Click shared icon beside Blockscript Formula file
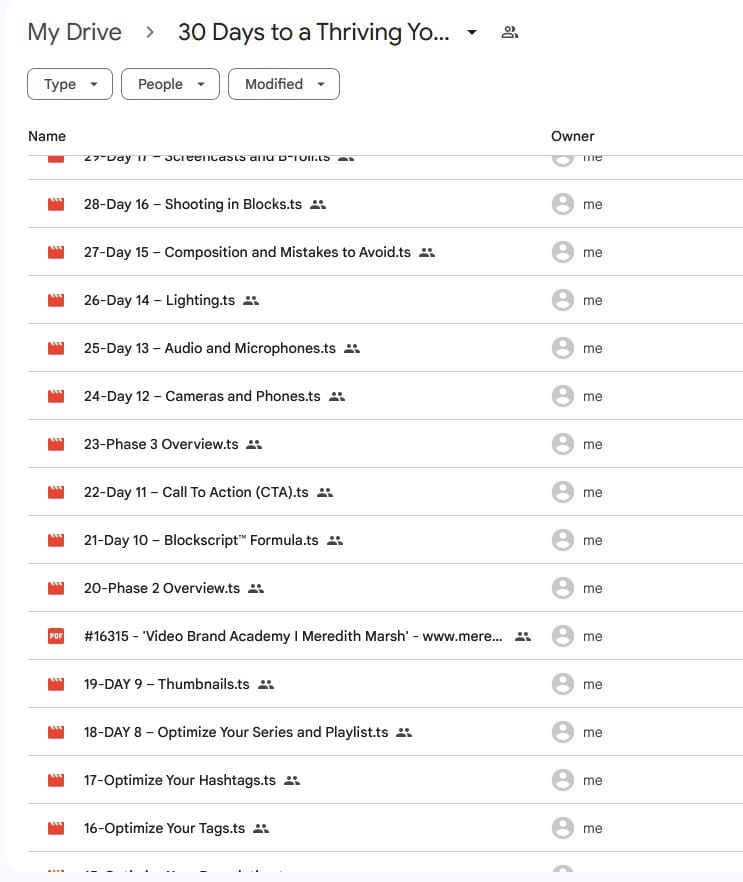 coord(335,540)
